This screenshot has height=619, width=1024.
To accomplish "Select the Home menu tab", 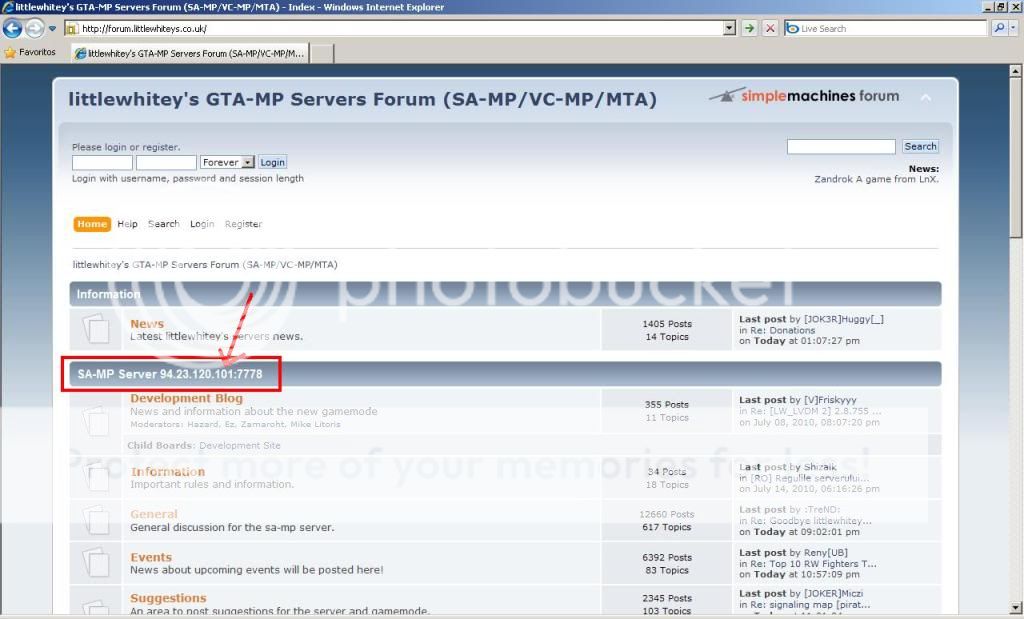I will point(91,224).
